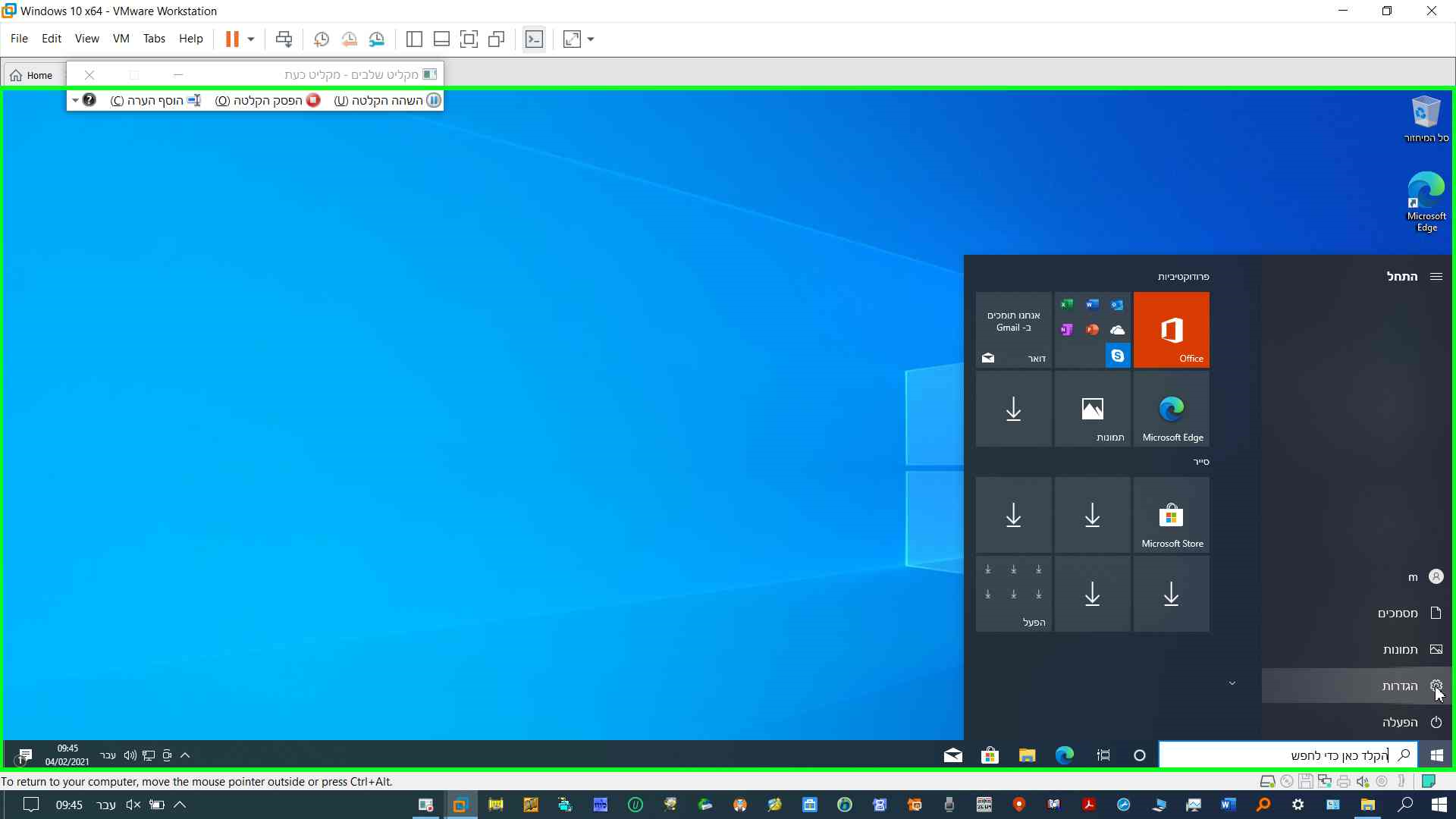Click the Send Ctrl+Alt+Del toolbar icon
Viewport: 1456px width, 819px height.
284,39
